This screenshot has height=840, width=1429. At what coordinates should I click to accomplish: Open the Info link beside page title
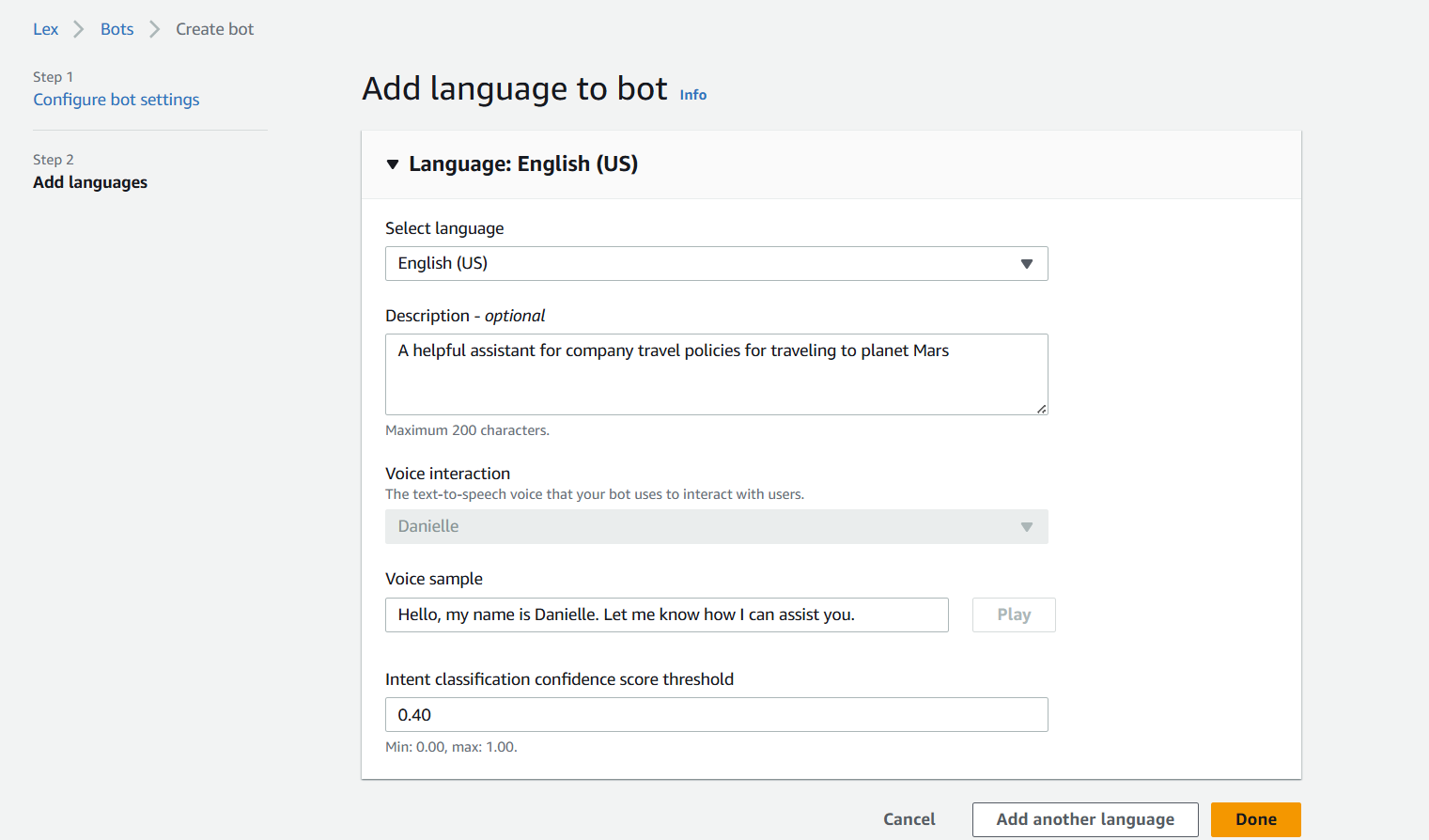(x=693, y=95)
